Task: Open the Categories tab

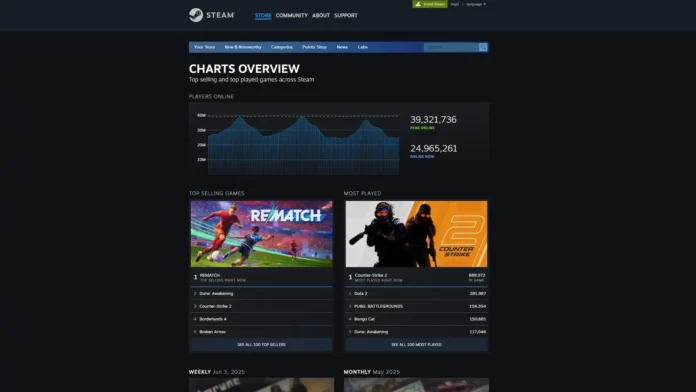Action: pos(281,47)
